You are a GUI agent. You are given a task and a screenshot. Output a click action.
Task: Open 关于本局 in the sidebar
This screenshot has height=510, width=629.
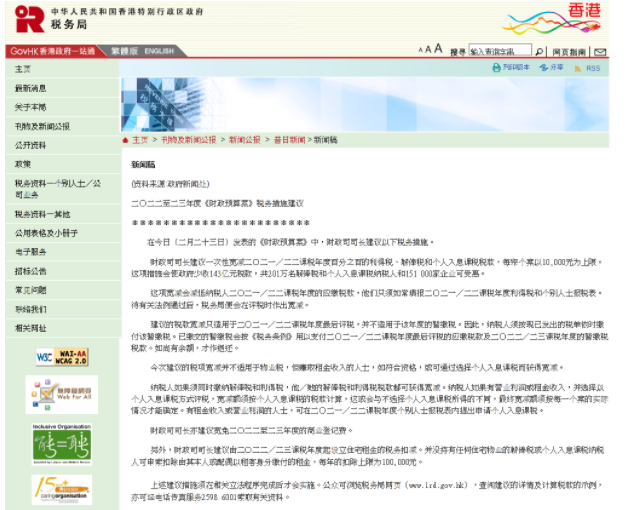click(x=63, y=107)
